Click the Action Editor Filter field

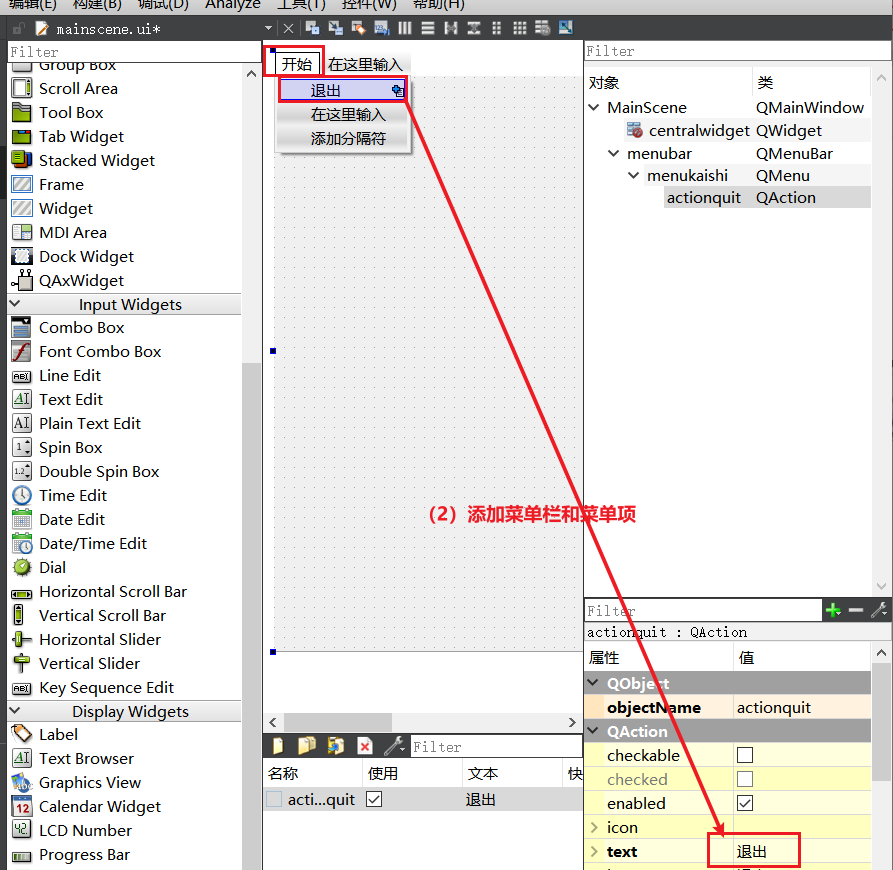[496, 746]
